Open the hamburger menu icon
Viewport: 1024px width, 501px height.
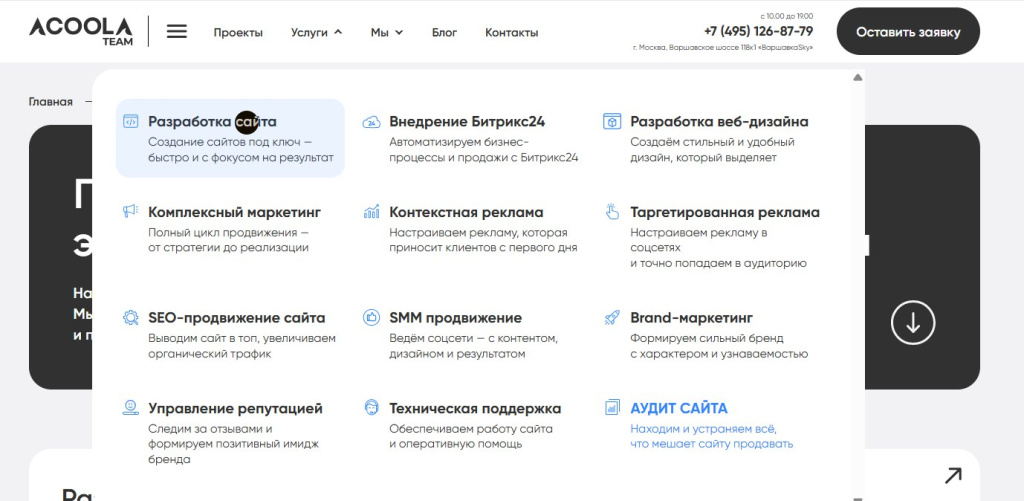click(x=176, y=31)
